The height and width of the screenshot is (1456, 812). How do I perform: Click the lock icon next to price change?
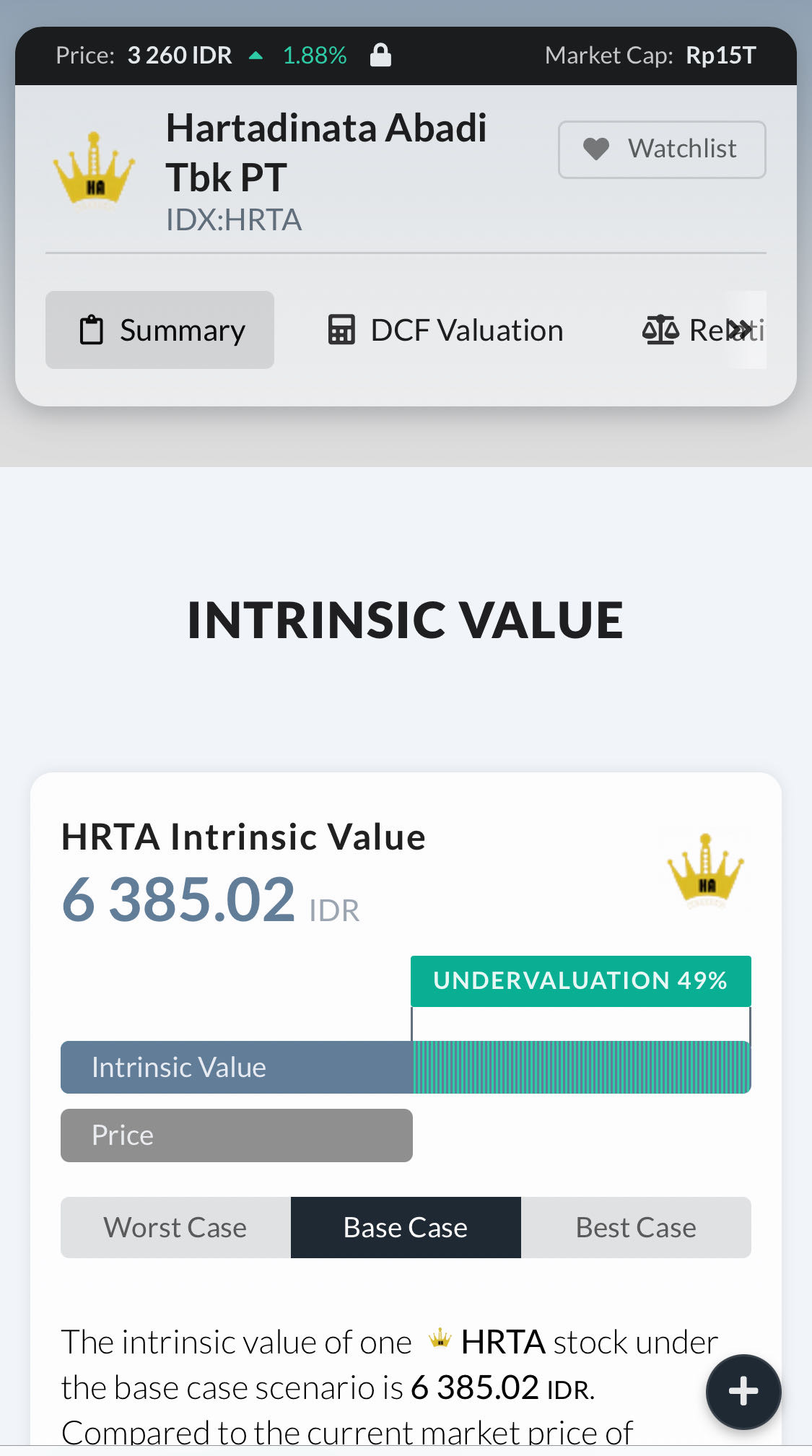tap(380, 55)
